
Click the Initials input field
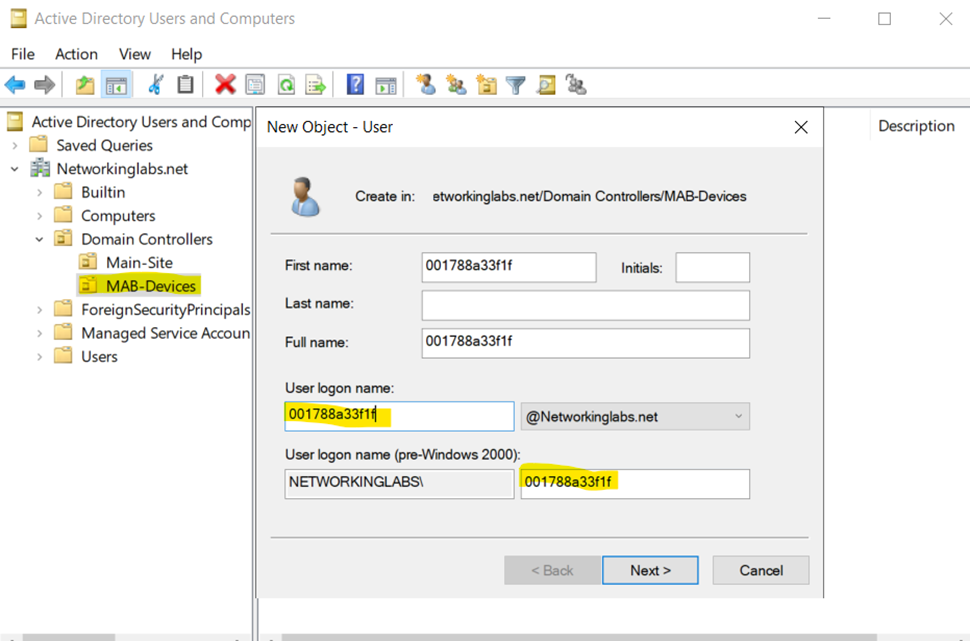713,267
